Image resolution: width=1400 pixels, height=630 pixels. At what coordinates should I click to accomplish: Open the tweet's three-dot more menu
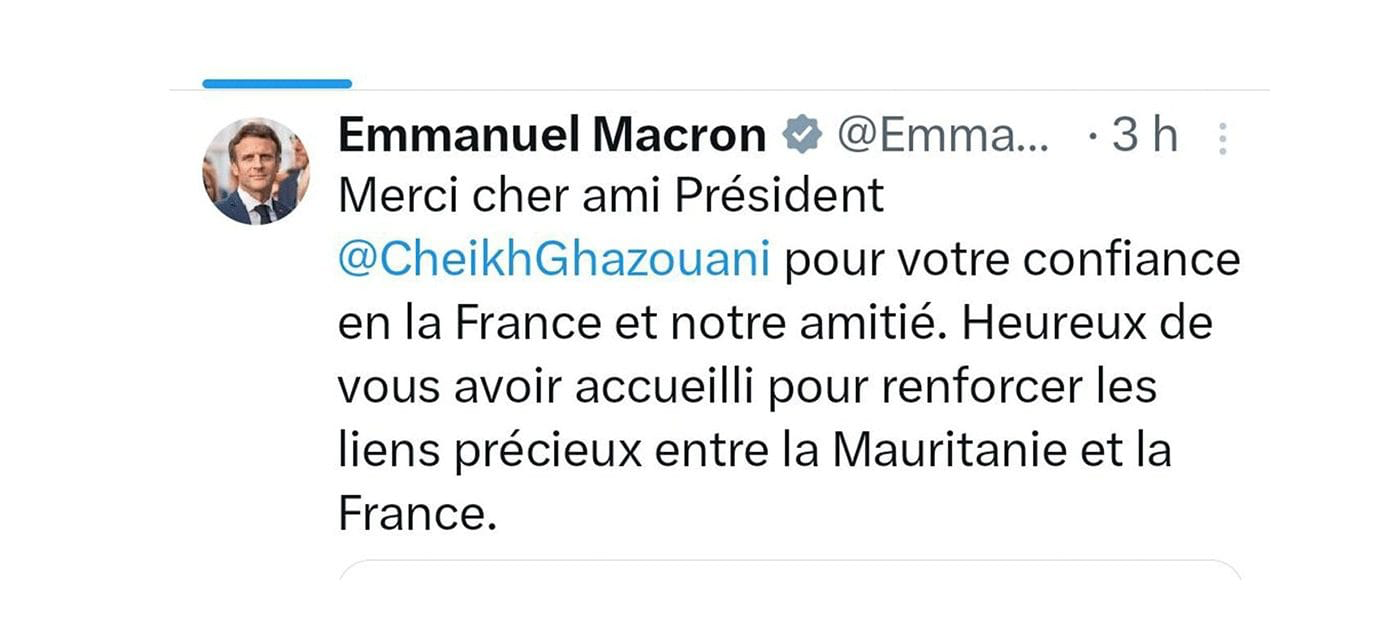click(1221, 138)
